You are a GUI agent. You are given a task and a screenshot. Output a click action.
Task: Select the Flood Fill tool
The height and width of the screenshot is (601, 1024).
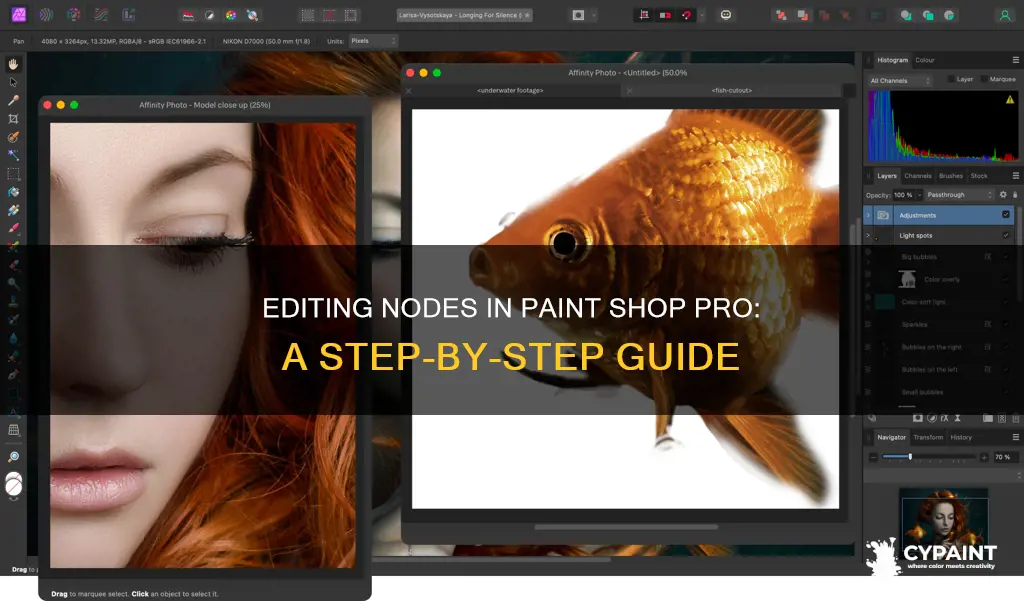click(13, 192)
